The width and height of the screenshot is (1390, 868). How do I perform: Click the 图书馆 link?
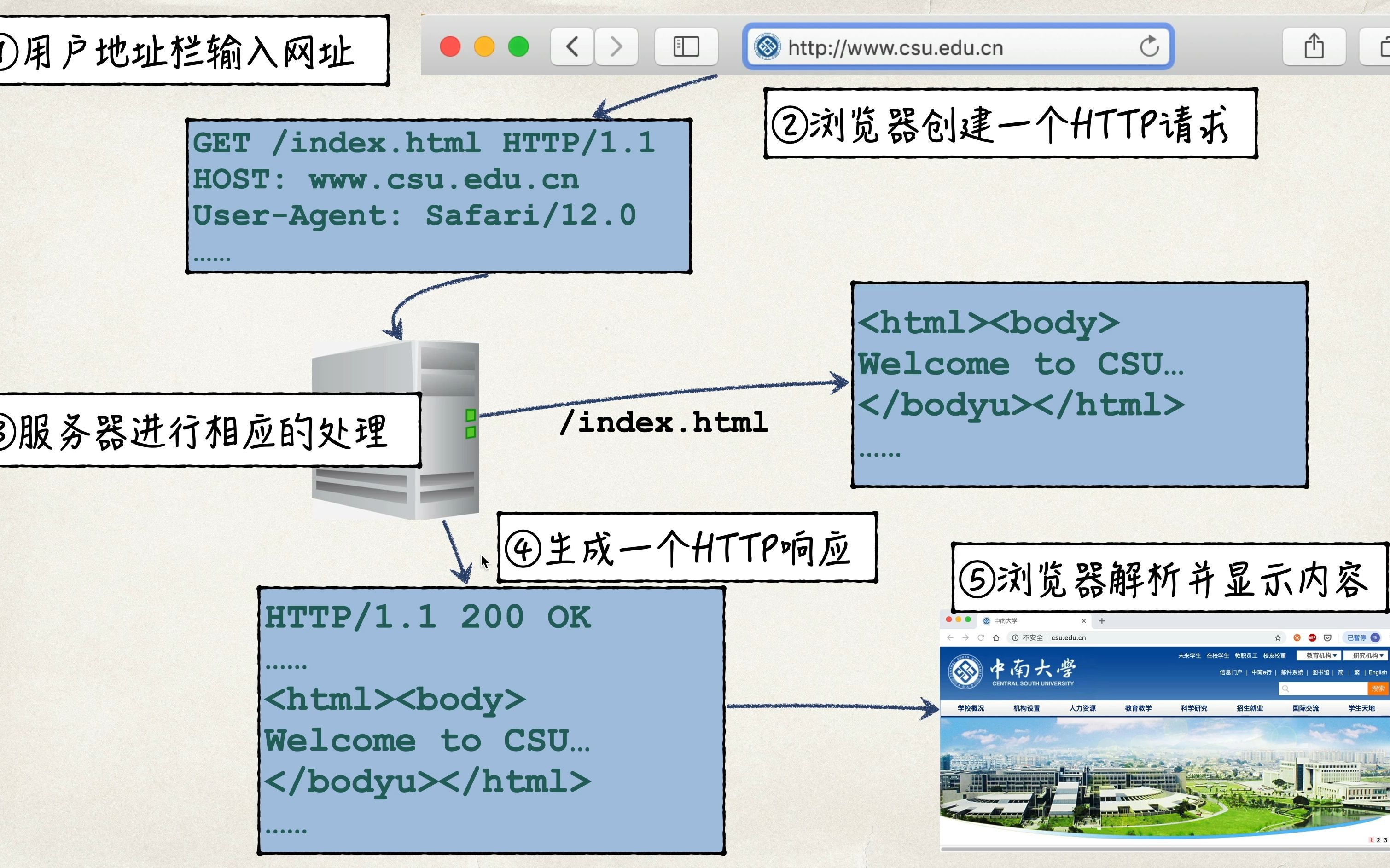(x=1320, y=672)
